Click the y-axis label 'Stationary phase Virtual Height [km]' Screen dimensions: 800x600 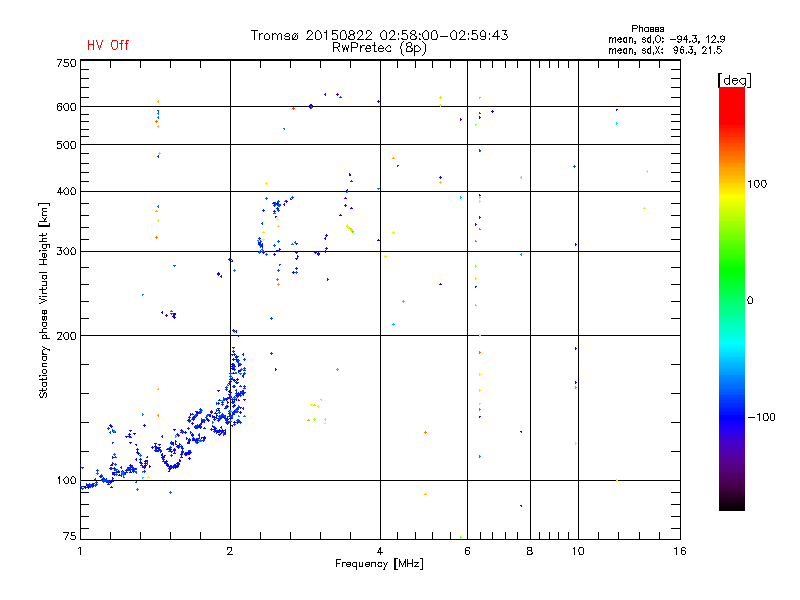click(43, 301)
